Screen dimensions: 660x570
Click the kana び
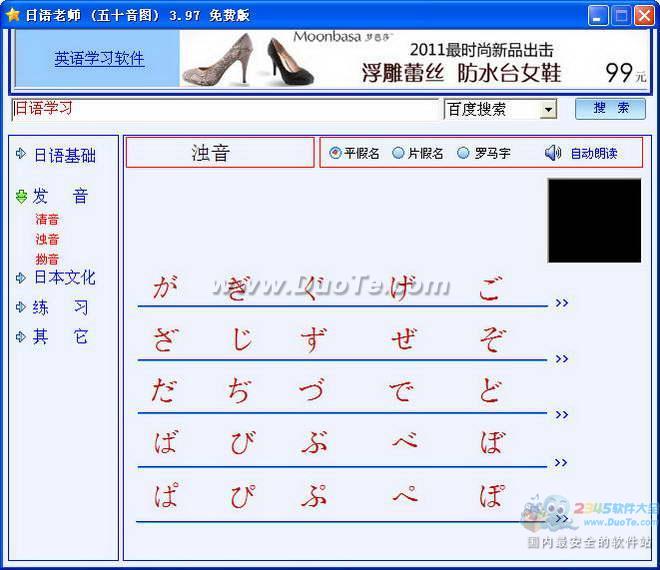pos(242,443)
